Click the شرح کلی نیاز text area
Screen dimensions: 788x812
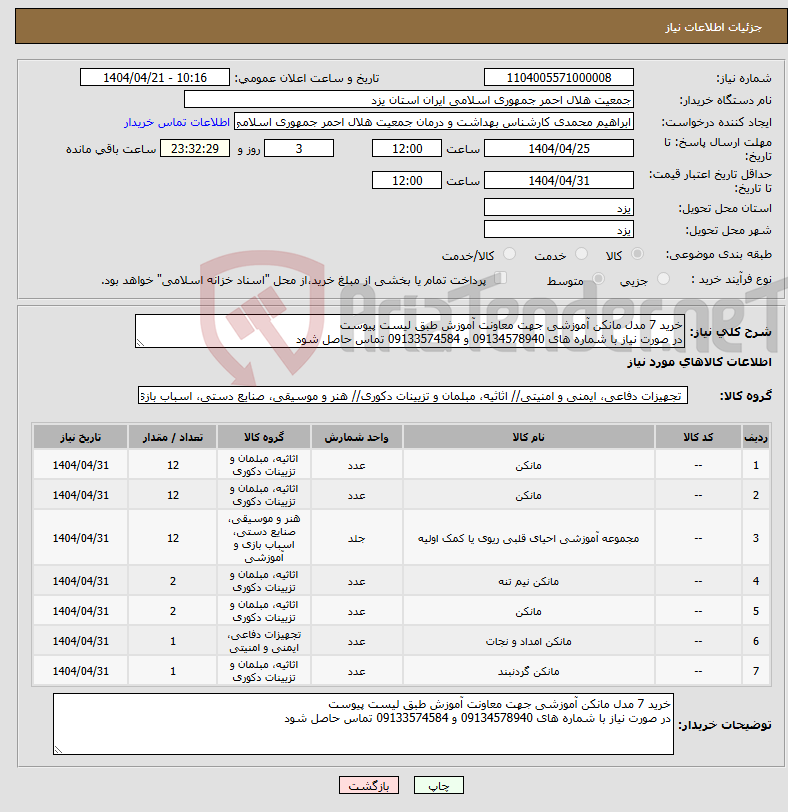pos(410,331)
